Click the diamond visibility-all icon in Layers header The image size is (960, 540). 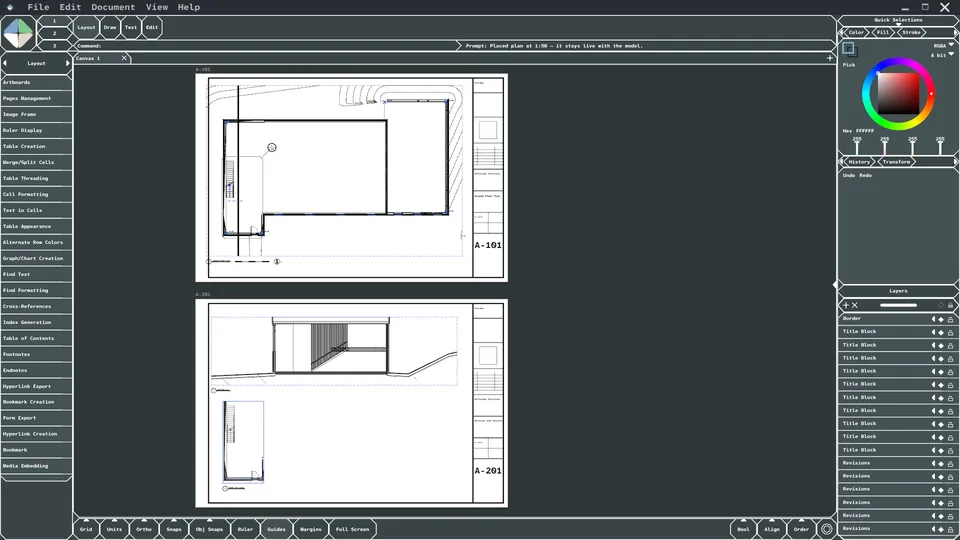click(x=941, y=305)
